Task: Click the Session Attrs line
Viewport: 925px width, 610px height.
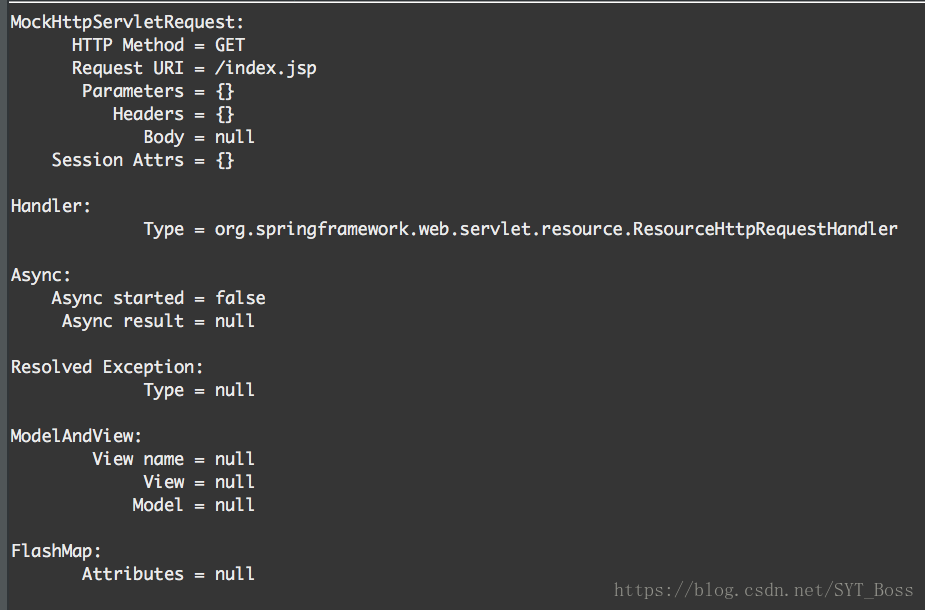Action: pos(143,160)
